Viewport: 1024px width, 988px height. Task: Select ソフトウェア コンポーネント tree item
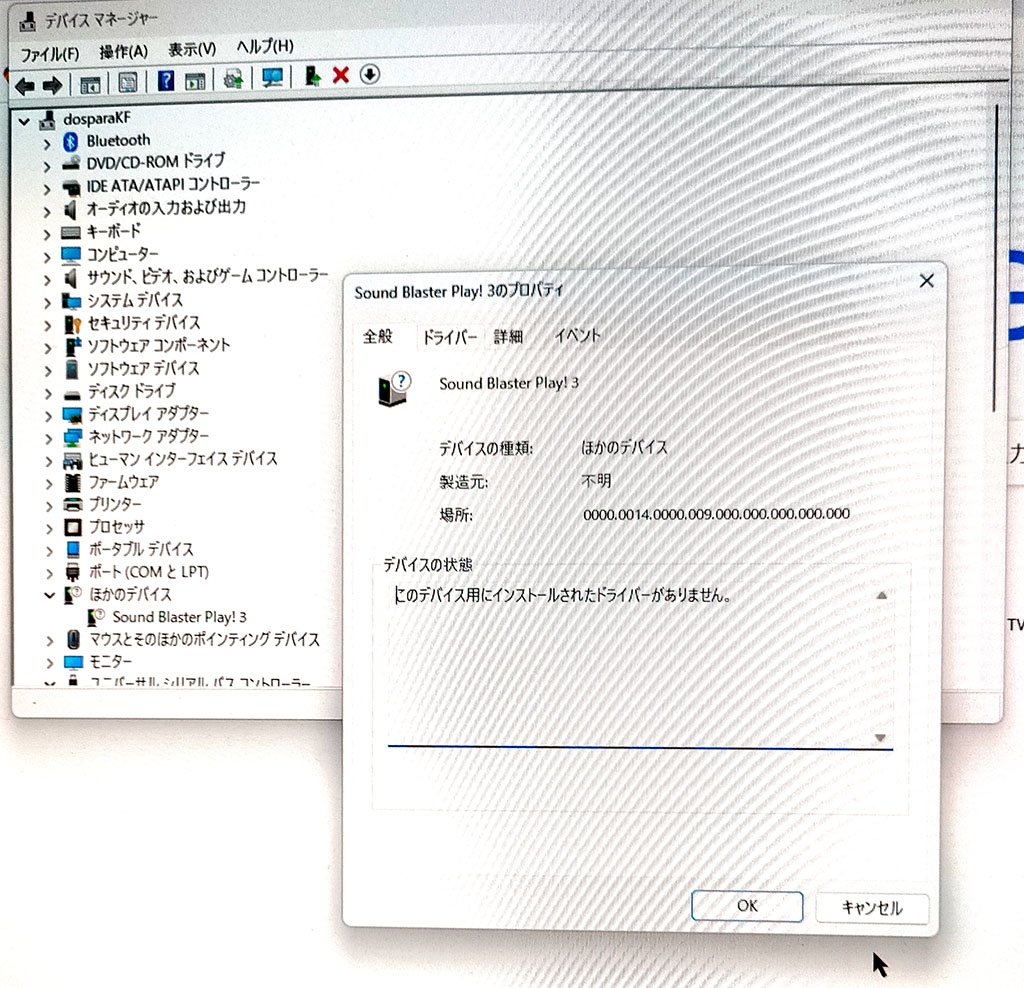pyautogui.click(x=159, y=345)
